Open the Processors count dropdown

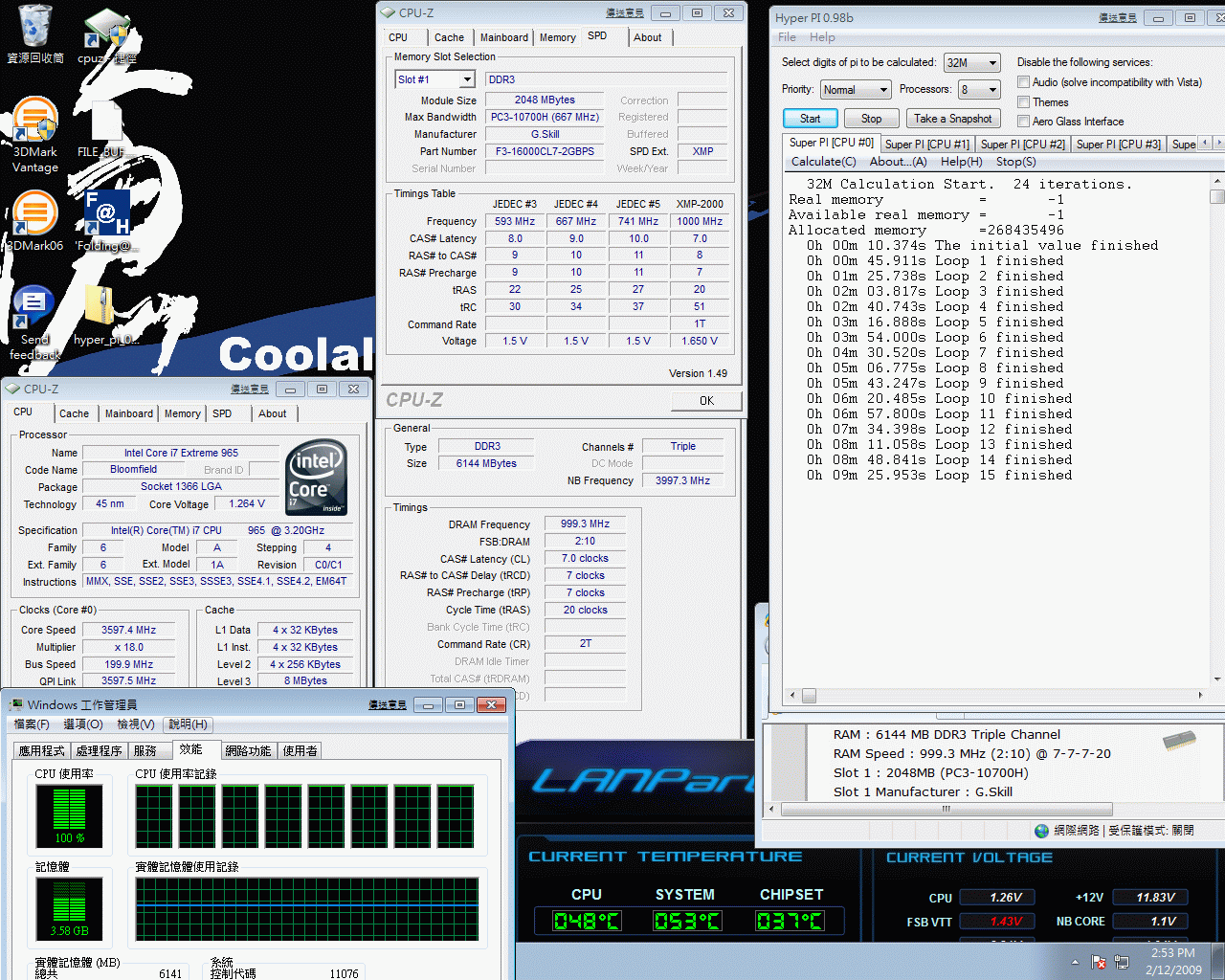(x=979, y=89)
